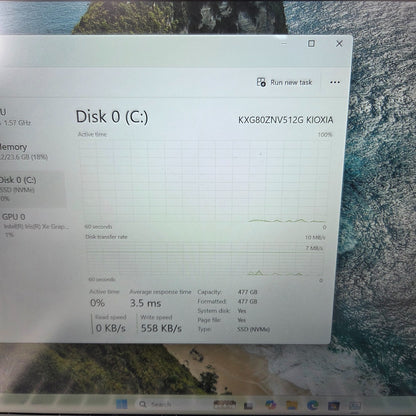Click the KXG80ZNV512G KIOXIA model name

285,120
